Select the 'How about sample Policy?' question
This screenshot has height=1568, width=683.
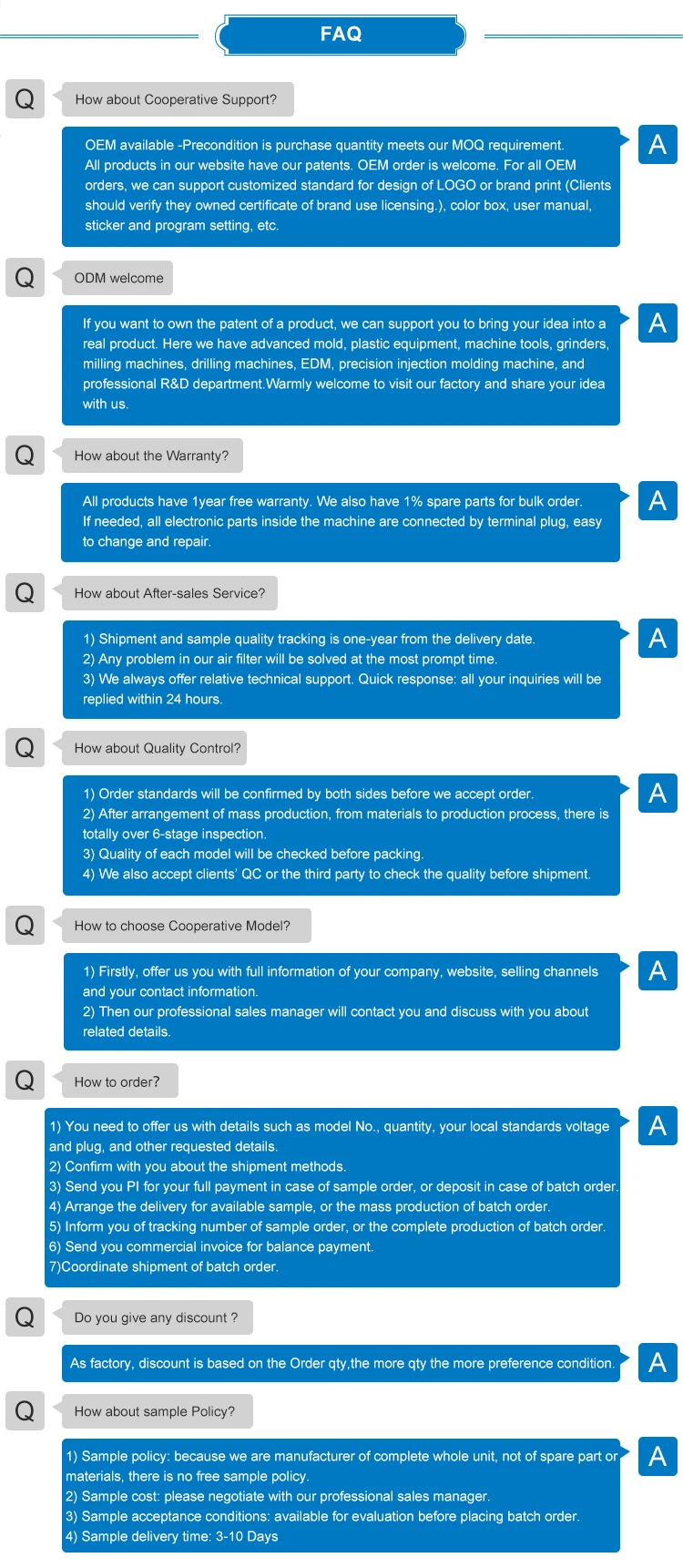click(155, 1411)
